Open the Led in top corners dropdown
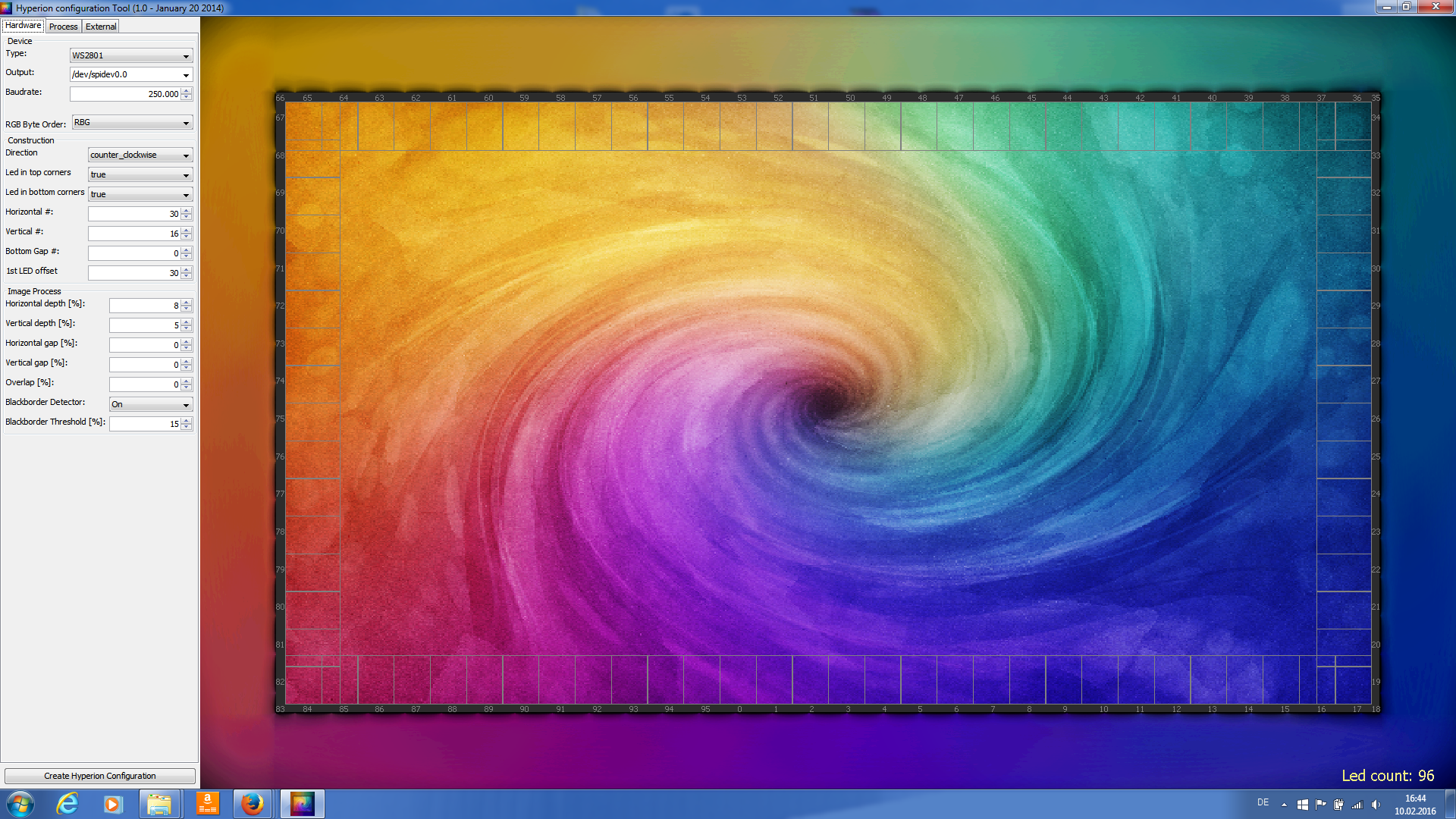The width and height of the screenshot is (1456, 819). point(140,174)
